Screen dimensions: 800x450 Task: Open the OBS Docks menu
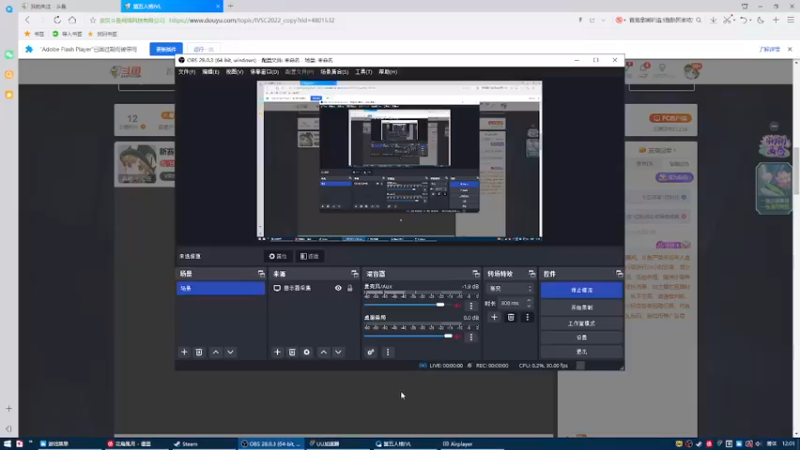click(264, 72)
